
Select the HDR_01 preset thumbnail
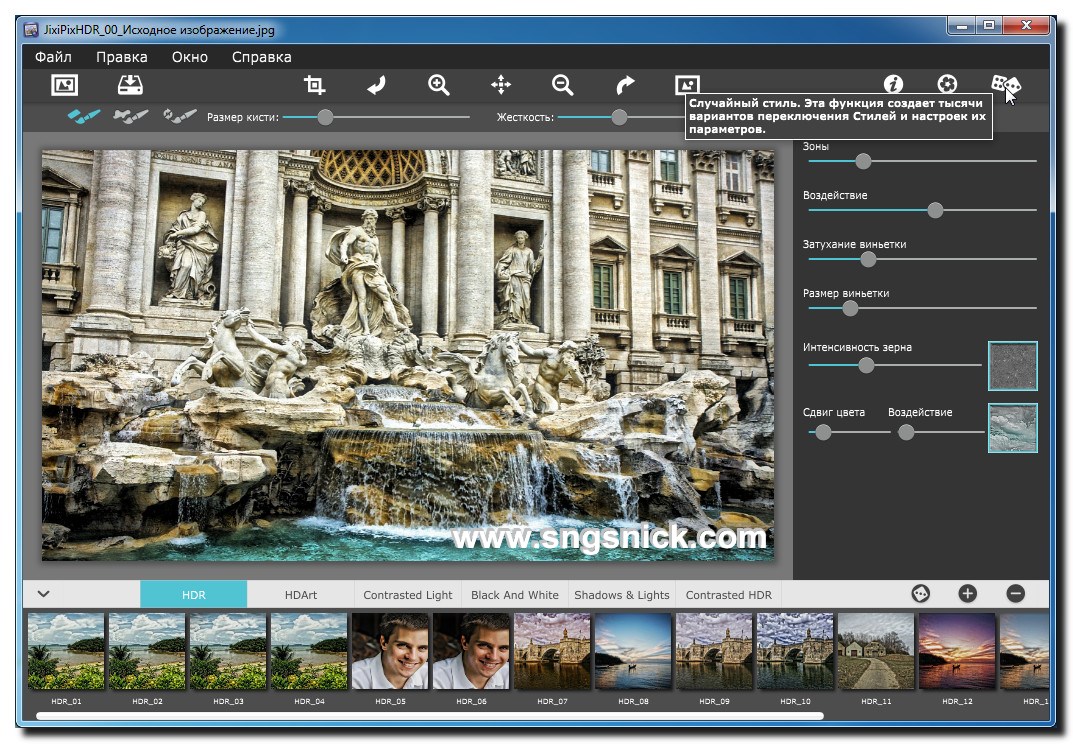pos(66,651)
